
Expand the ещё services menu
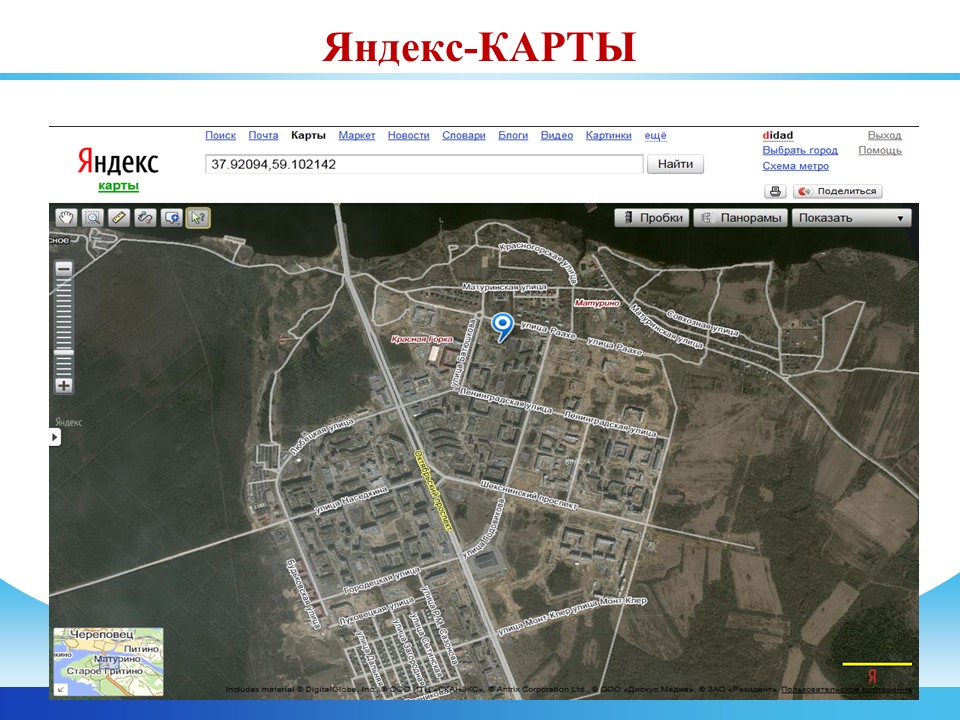655,135
